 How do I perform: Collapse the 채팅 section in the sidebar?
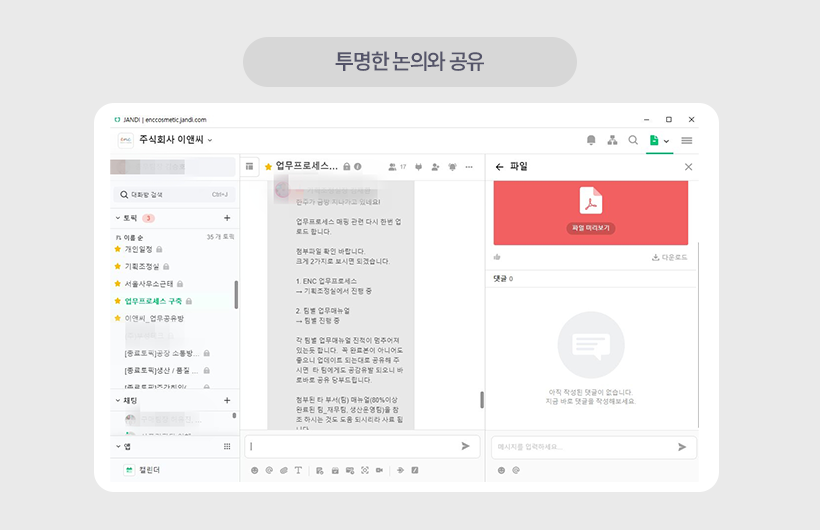117,400
